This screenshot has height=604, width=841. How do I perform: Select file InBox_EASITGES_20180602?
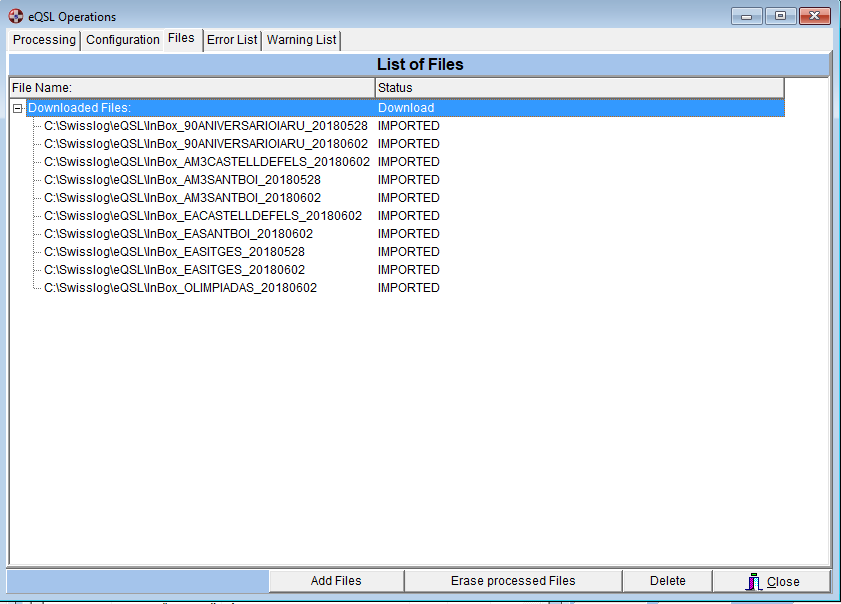(174, 270)
